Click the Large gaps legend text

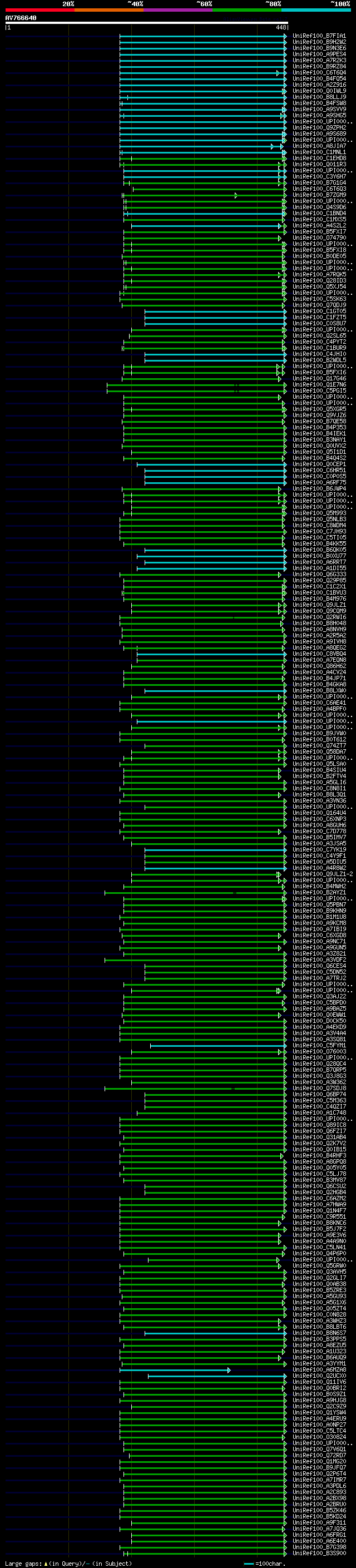click(68, 1563)
